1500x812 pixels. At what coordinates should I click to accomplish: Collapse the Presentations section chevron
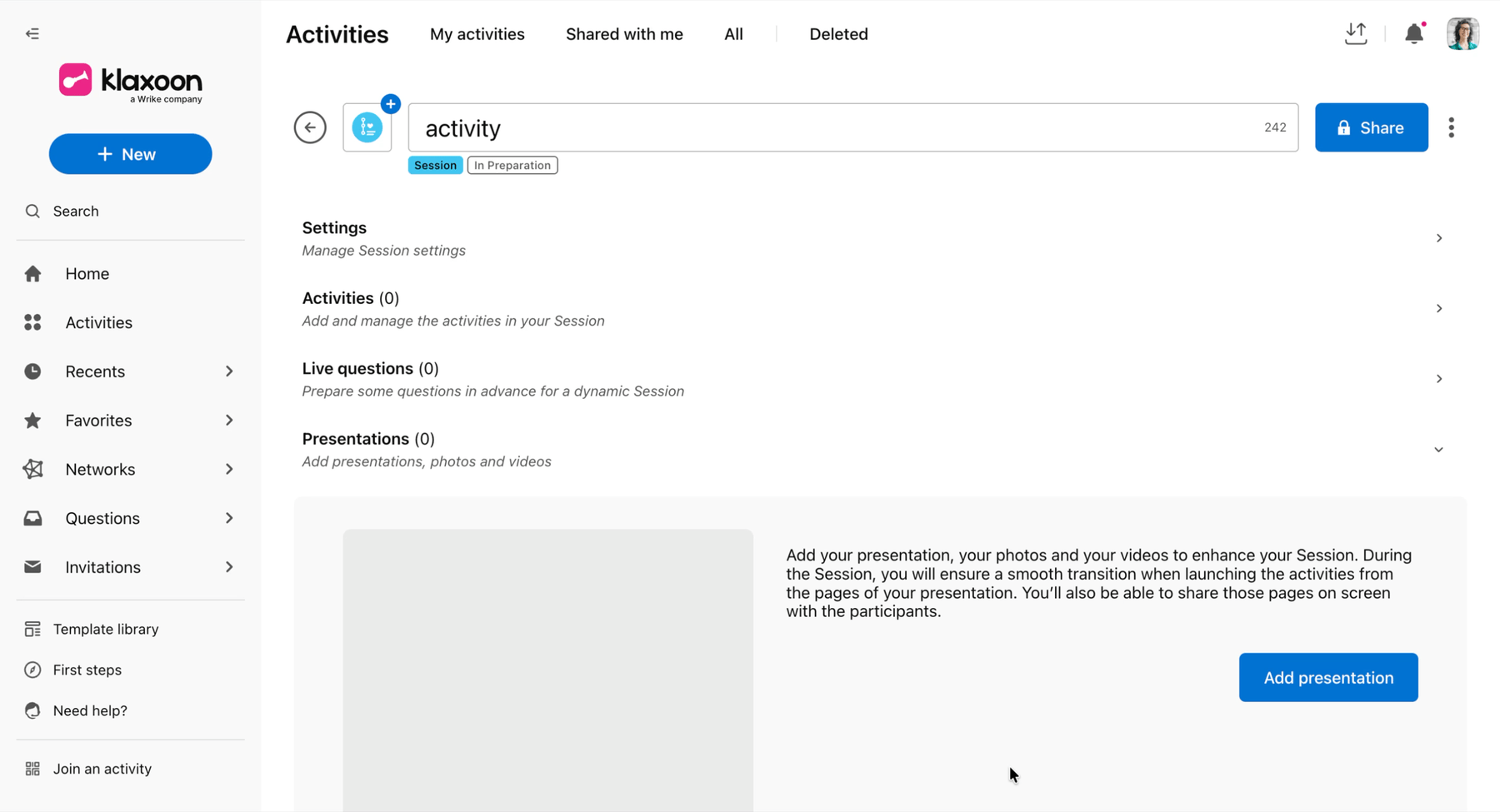coord(1439,450)
